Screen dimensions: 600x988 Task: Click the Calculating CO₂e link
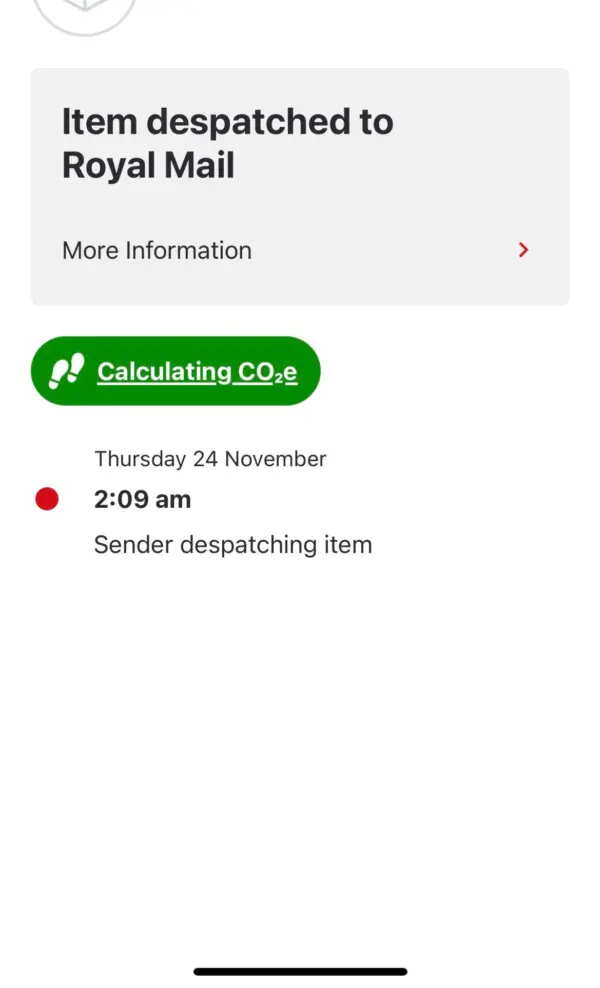coord(199,370)
